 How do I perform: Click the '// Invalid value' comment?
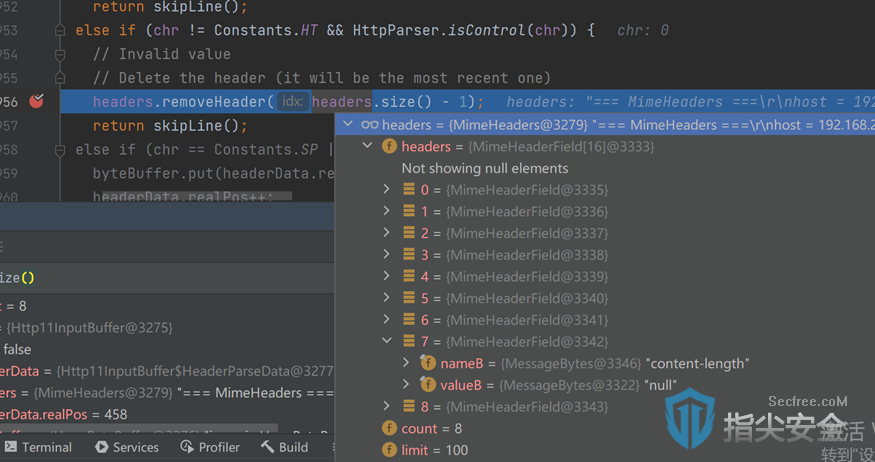tap(161, 54)
